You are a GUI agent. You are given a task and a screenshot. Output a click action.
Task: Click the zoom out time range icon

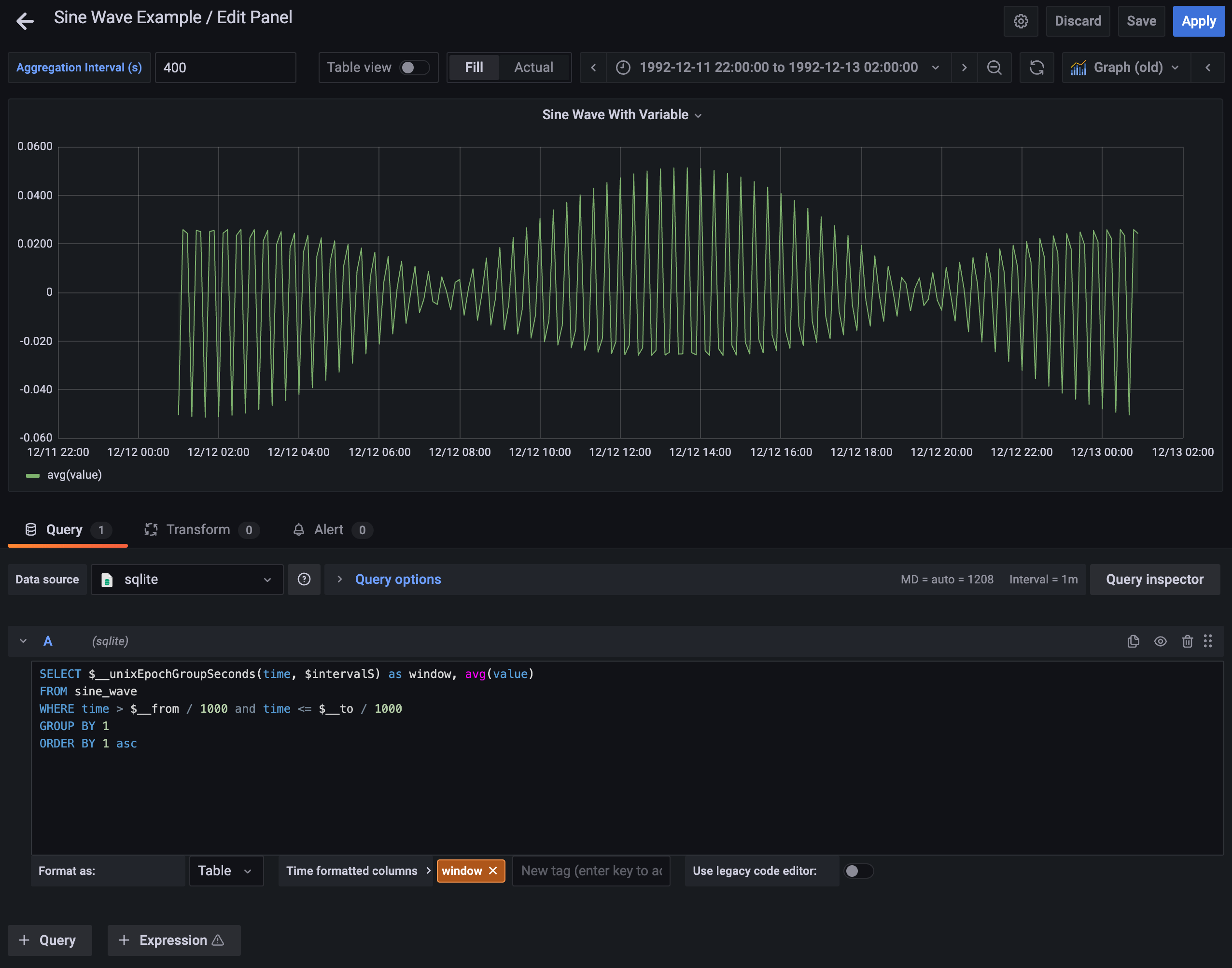994,68
